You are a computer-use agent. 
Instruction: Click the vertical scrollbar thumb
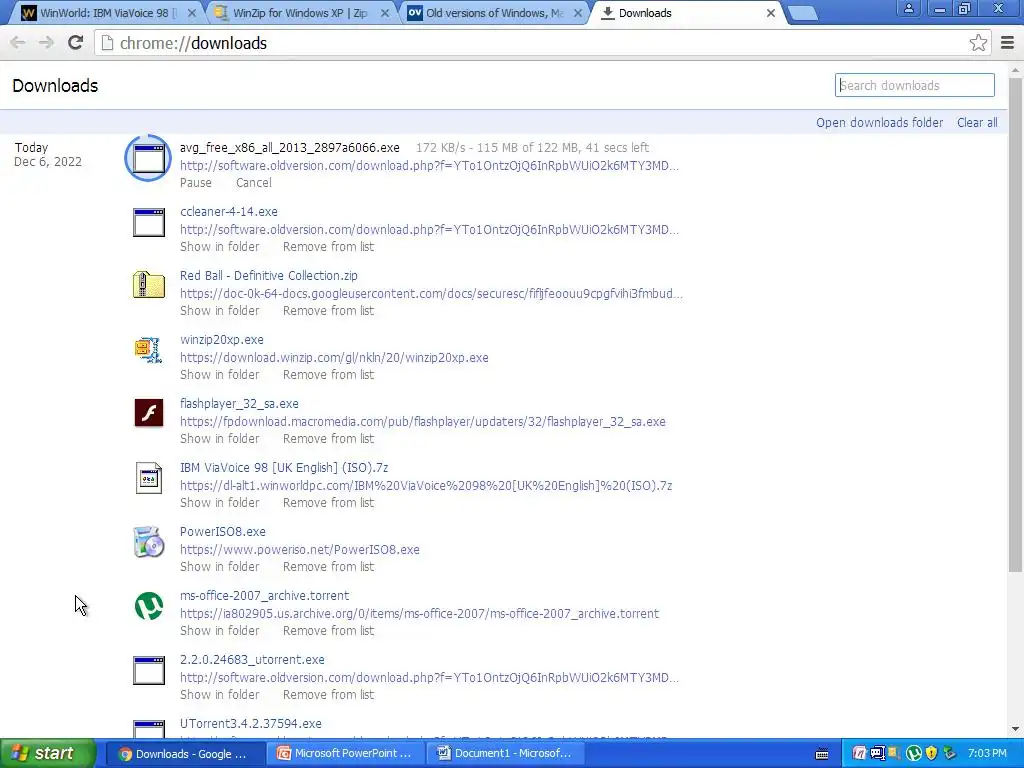click(1015, 325)
